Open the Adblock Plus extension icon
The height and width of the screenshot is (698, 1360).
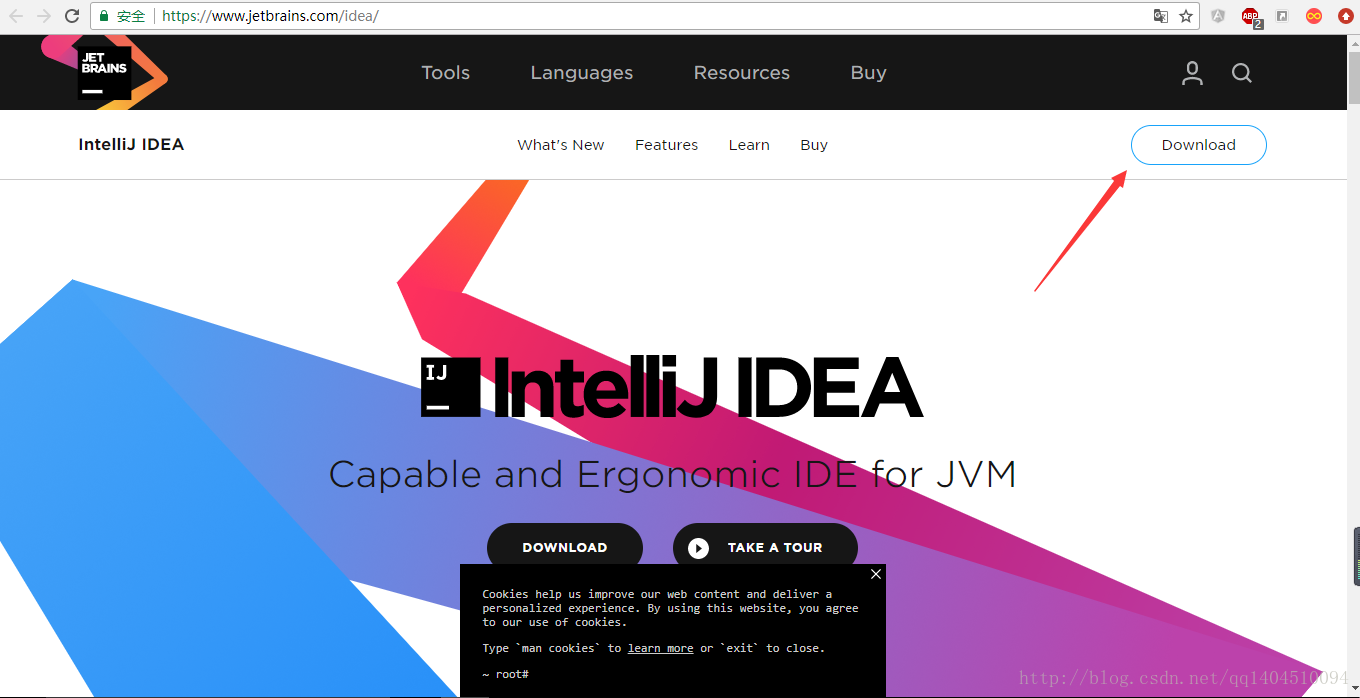click(1251, 16)
